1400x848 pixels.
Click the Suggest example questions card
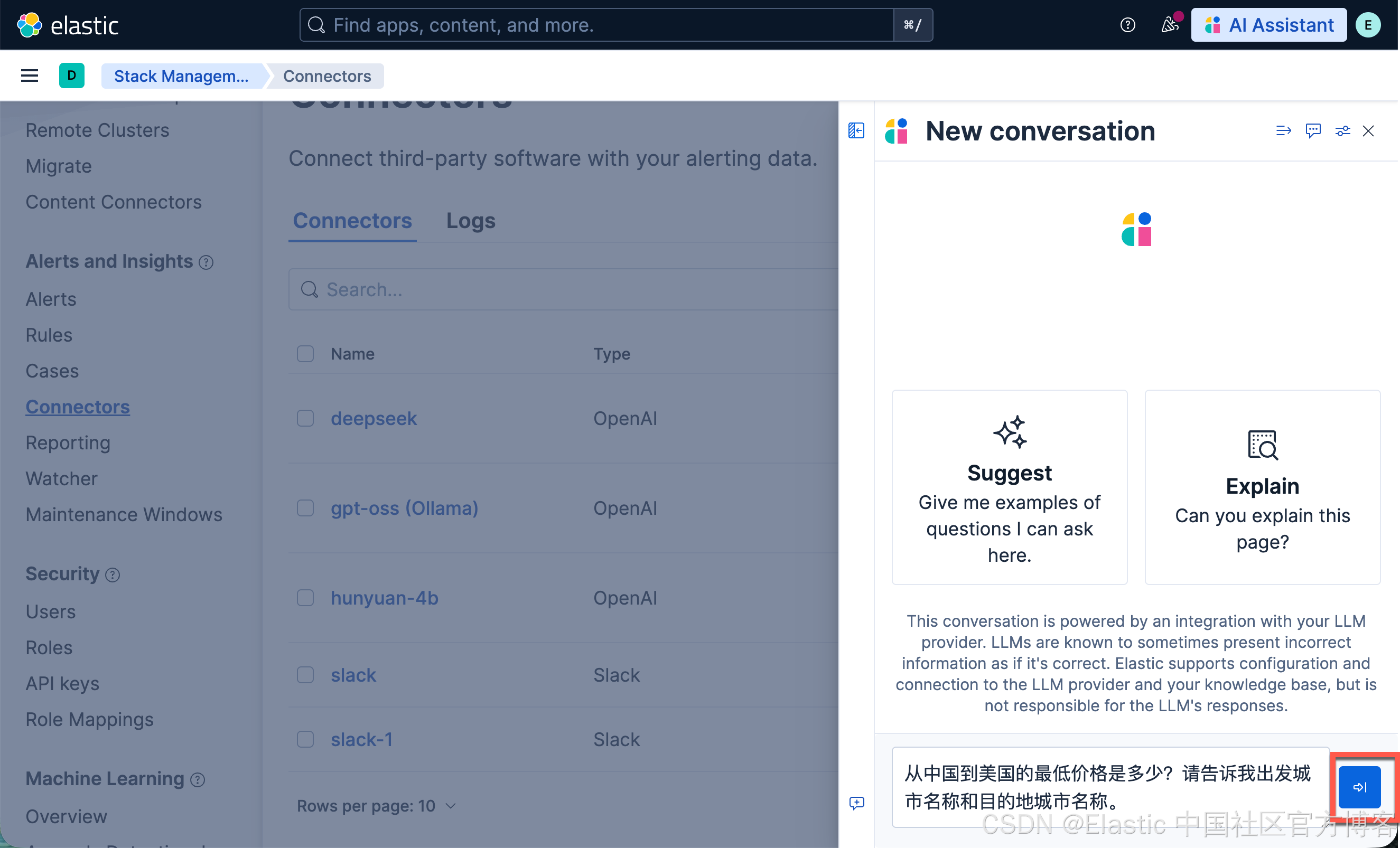(1009, 487)
